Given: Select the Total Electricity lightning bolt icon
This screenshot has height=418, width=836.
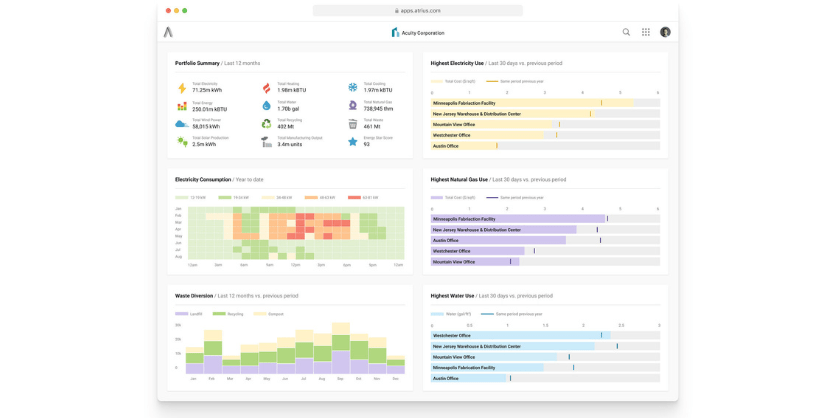Looking at the screenshot, I should click(x=182, y=88).
